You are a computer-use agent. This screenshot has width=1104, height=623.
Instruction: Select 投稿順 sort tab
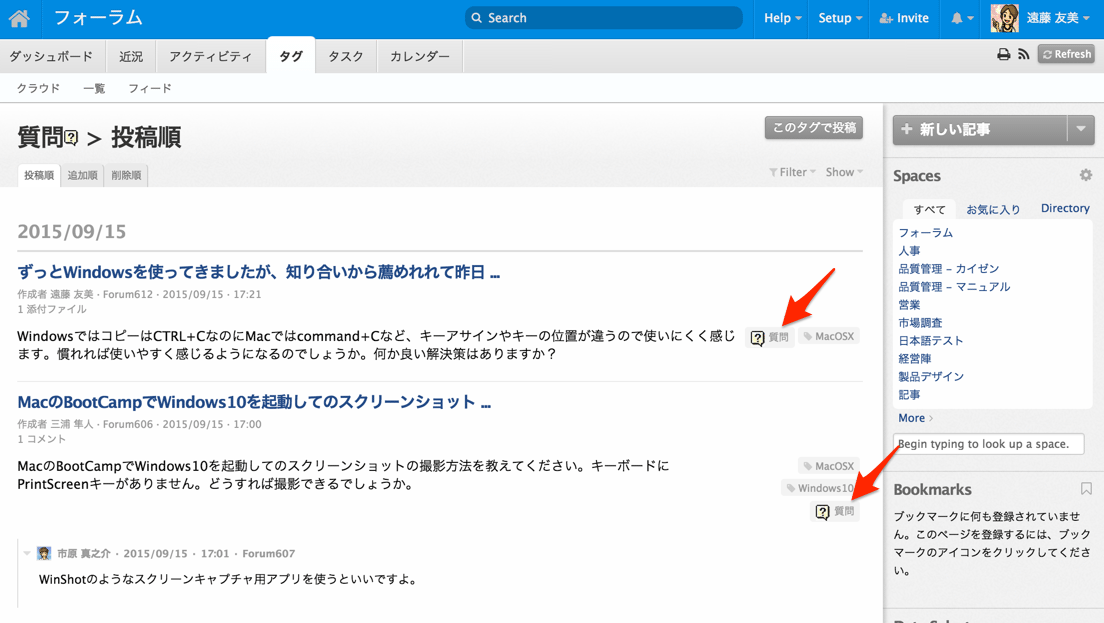pyautogui.click(x=39, y=175)
